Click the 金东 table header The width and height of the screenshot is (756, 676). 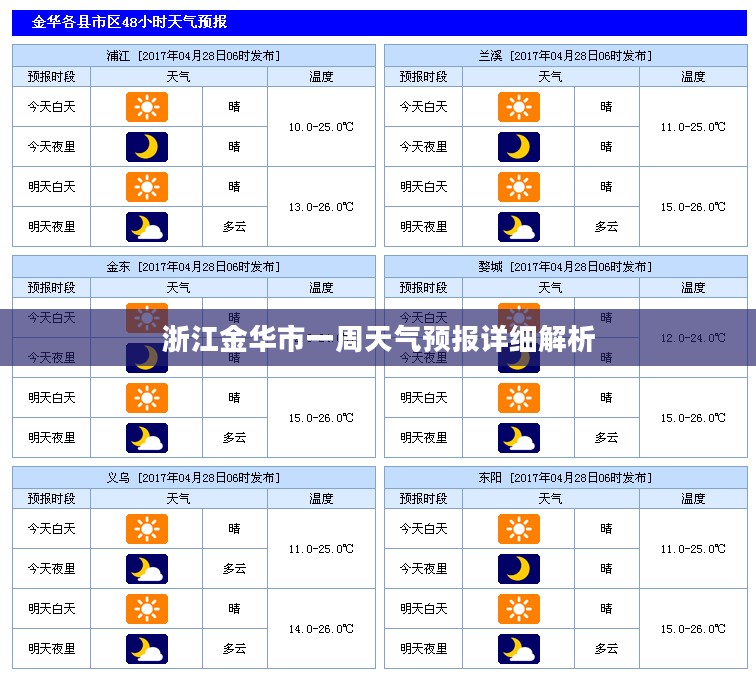point(194,267)
